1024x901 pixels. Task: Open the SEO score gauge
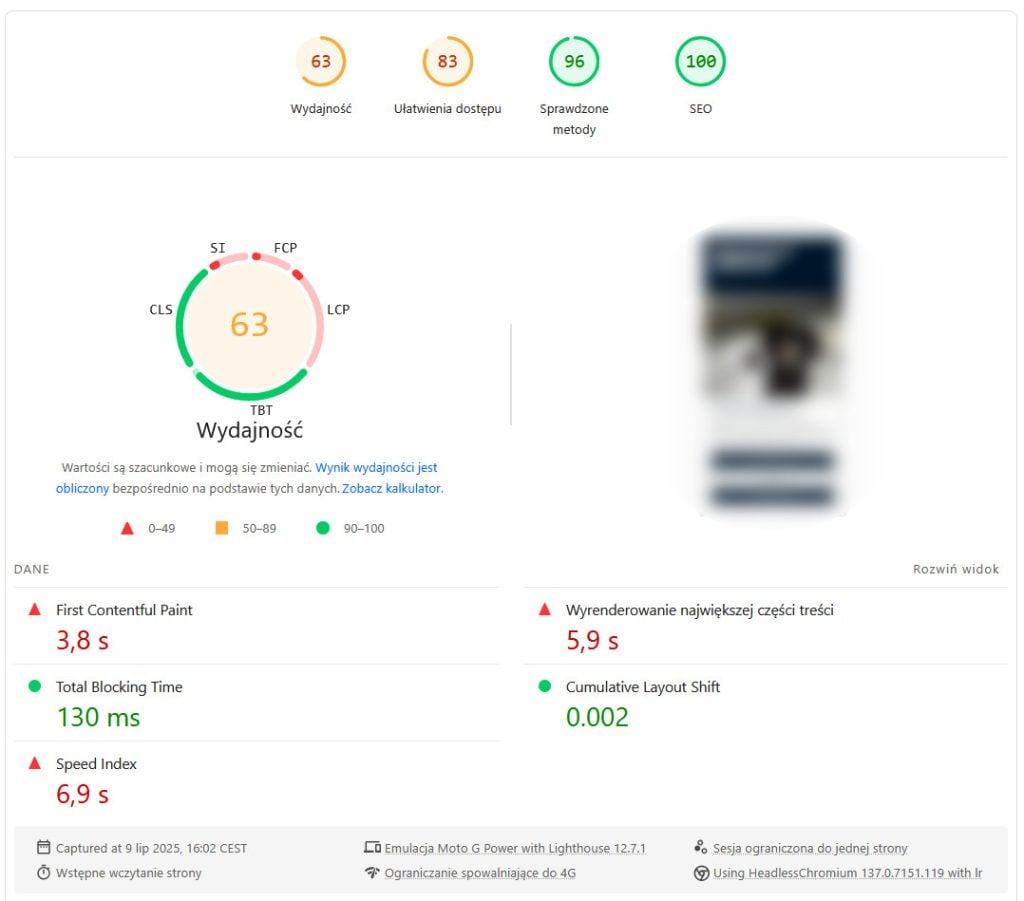[700, 61]
